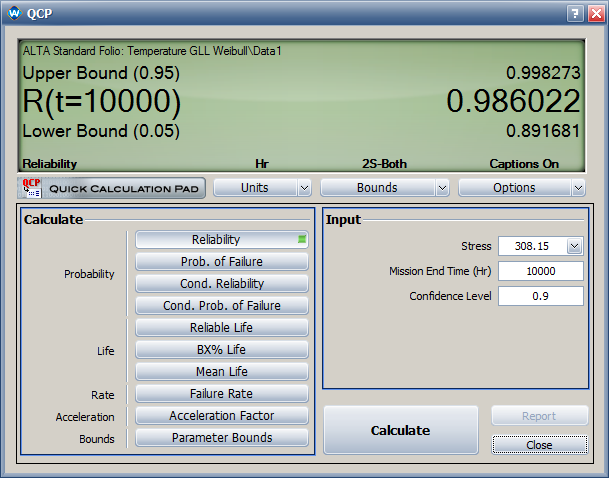The image size is (609, 478).
Task: Select Acceleration Factor calculation
Action: click(222, 415)
